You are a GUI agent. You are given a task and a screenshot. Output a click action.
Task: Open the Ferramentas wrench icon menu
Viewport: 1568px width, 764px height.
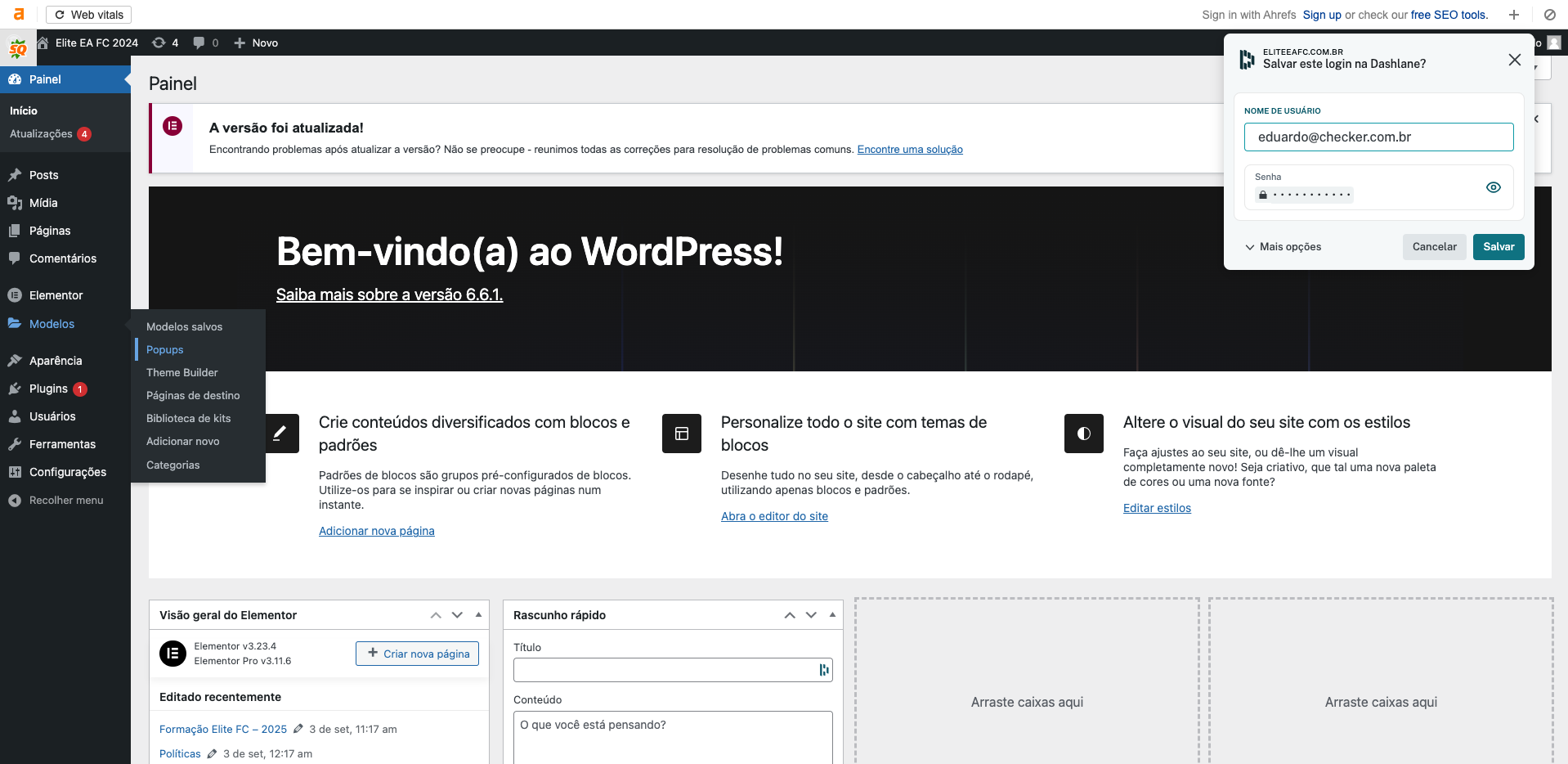(15, 444)
